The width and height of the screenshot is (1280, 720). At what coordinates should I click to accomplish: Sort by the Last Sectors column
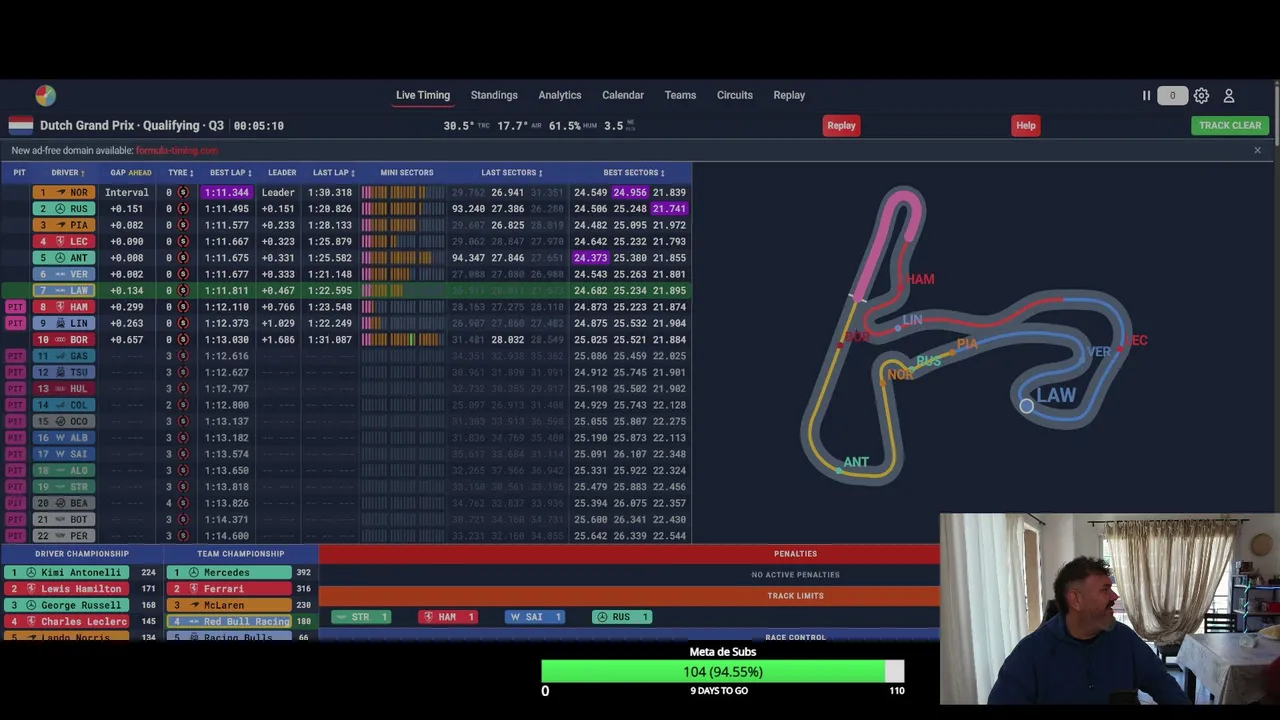click(x=512, y=173)
